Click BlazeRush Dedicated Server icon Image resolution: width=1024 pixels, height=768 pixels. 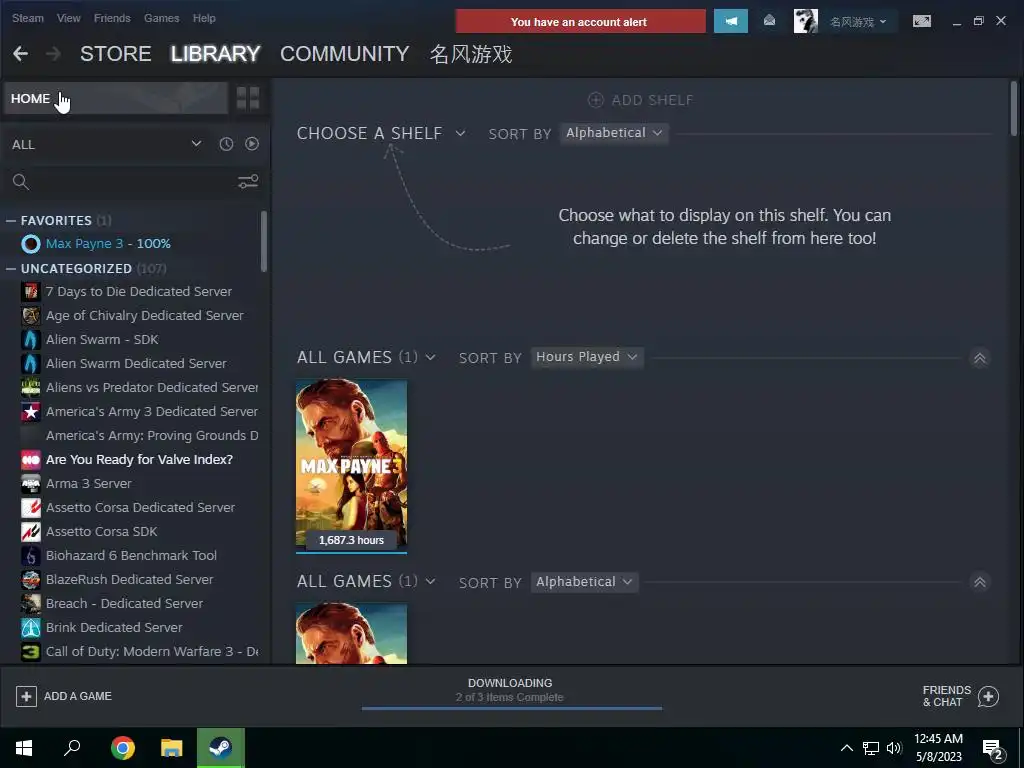(x=31, y=579)
